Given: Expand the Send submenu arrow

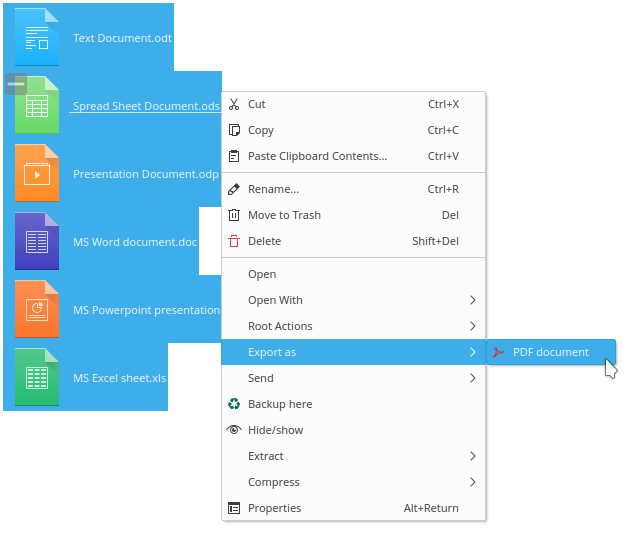Looking at the screenshot, I should tap(472, 378).
